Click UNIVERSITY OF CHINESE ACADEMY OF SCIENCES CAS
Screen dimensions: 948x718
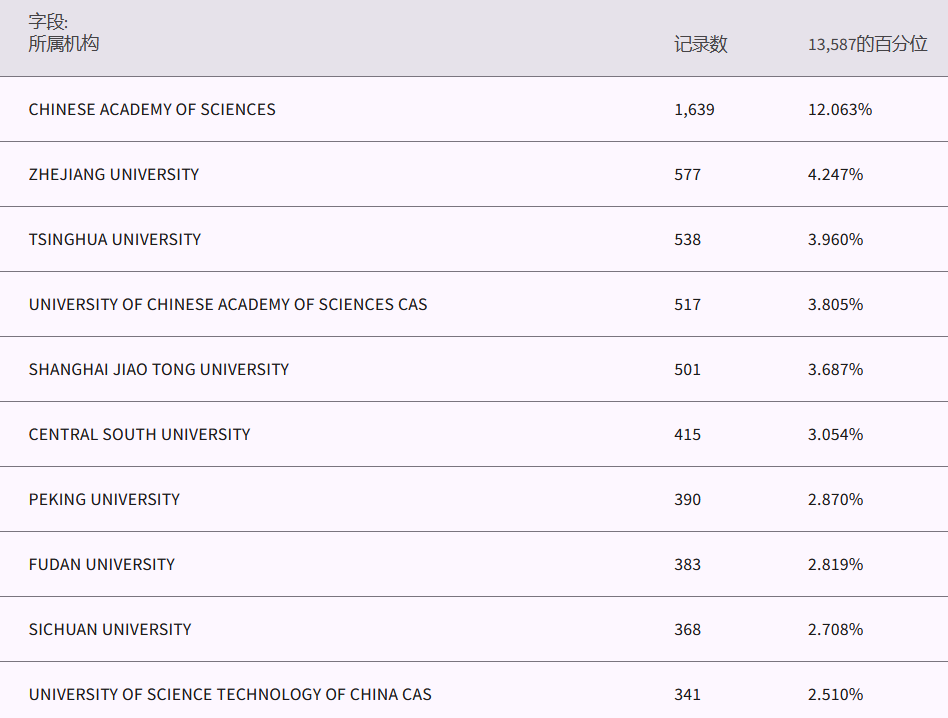pos(228,304)
